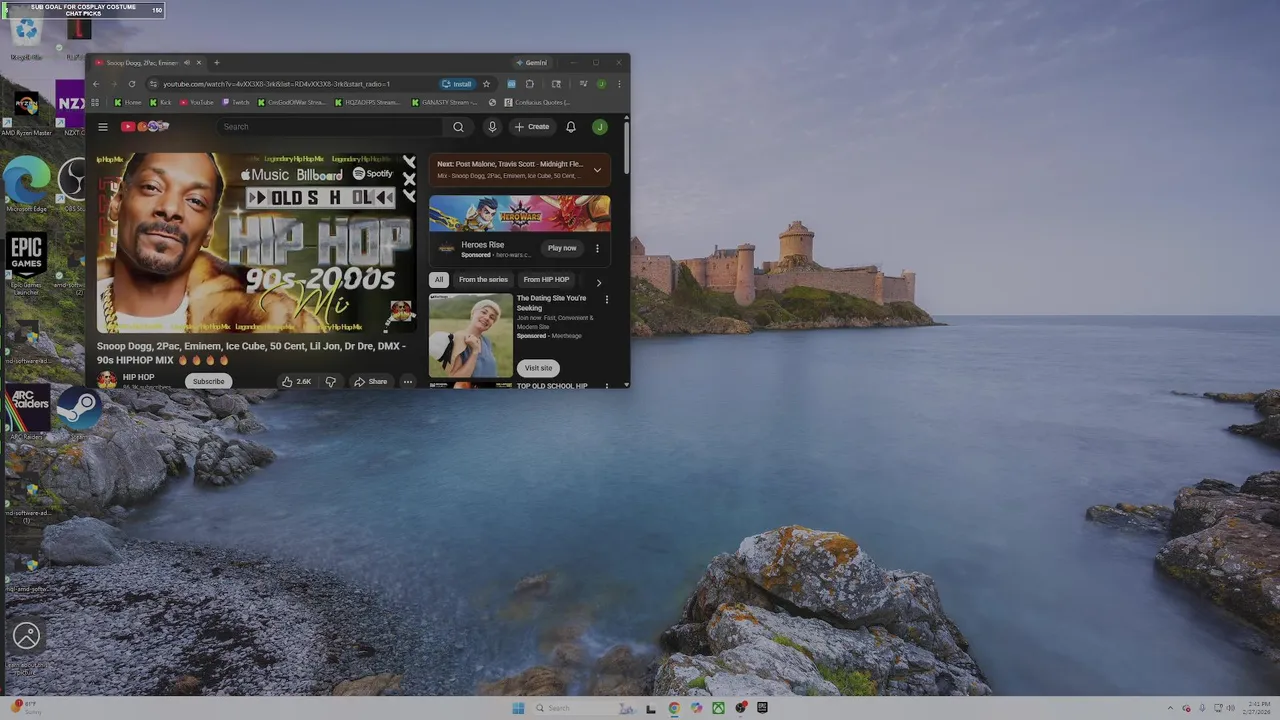
Task: Open Chrome media control icon in toolbar
Action: (583, 84)
